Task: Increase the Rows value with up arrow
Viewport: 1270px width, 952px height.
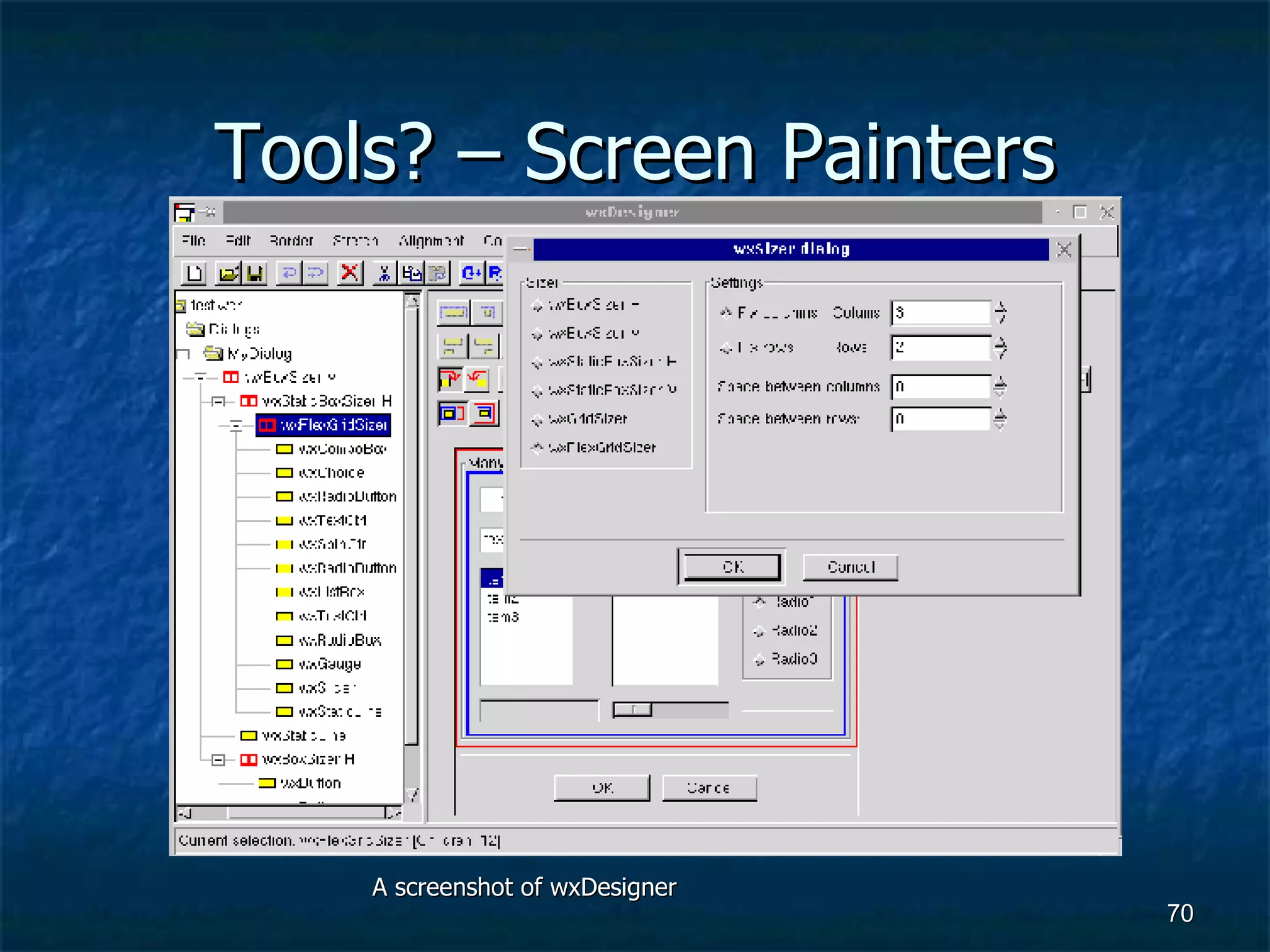Action: click(1000, 341)
